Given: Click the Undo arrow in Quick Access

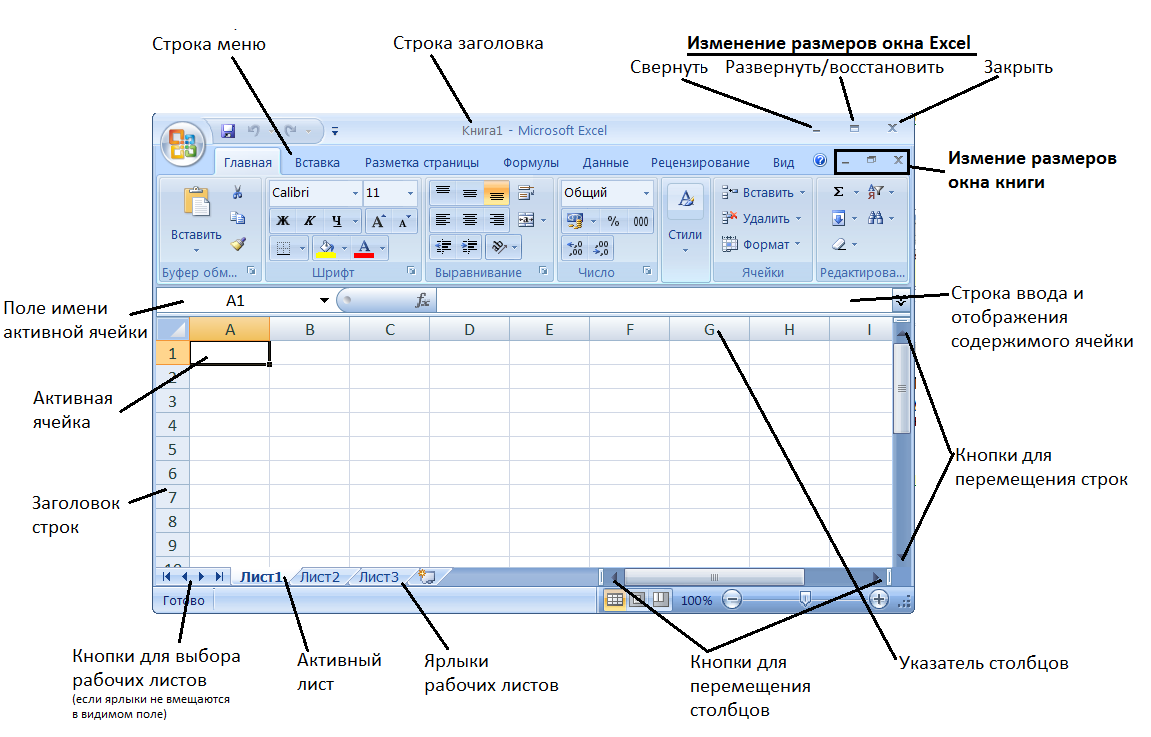Looking at the screenshot, I should tap(253, 131).
